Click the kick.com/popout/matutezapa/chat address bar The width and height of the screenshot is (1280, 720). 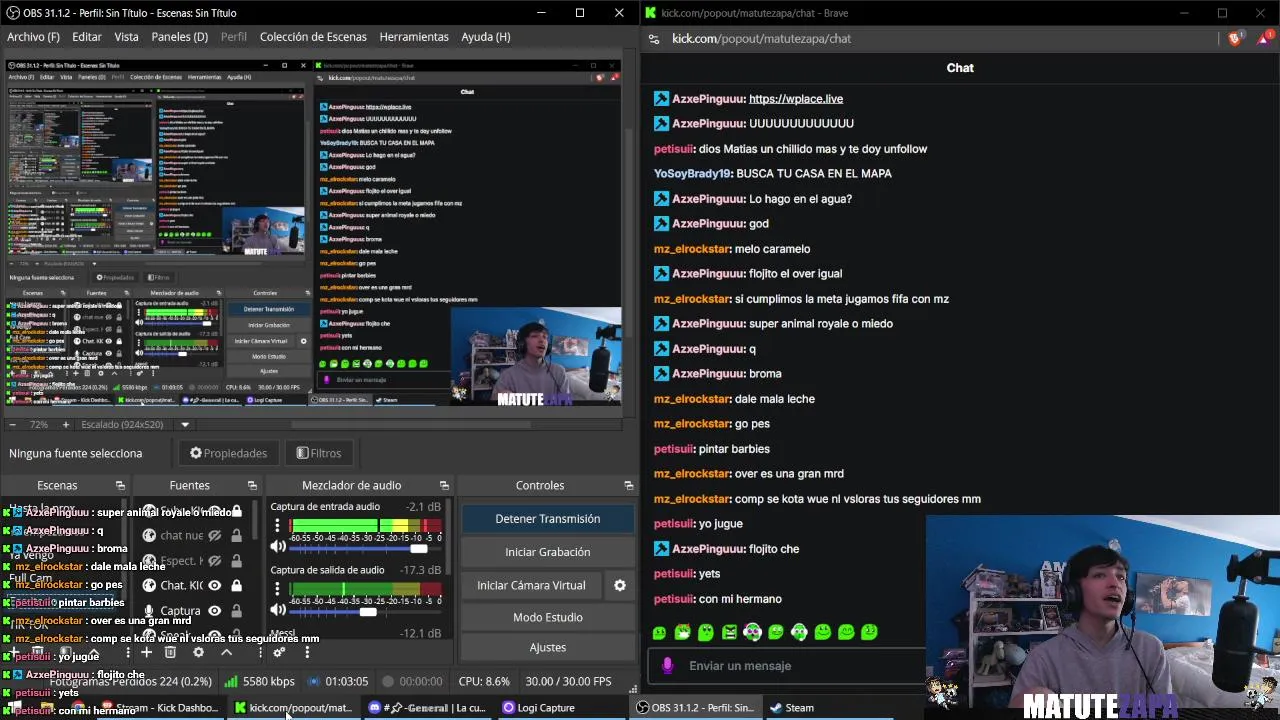pyautogui.click(x=761, y=39)
